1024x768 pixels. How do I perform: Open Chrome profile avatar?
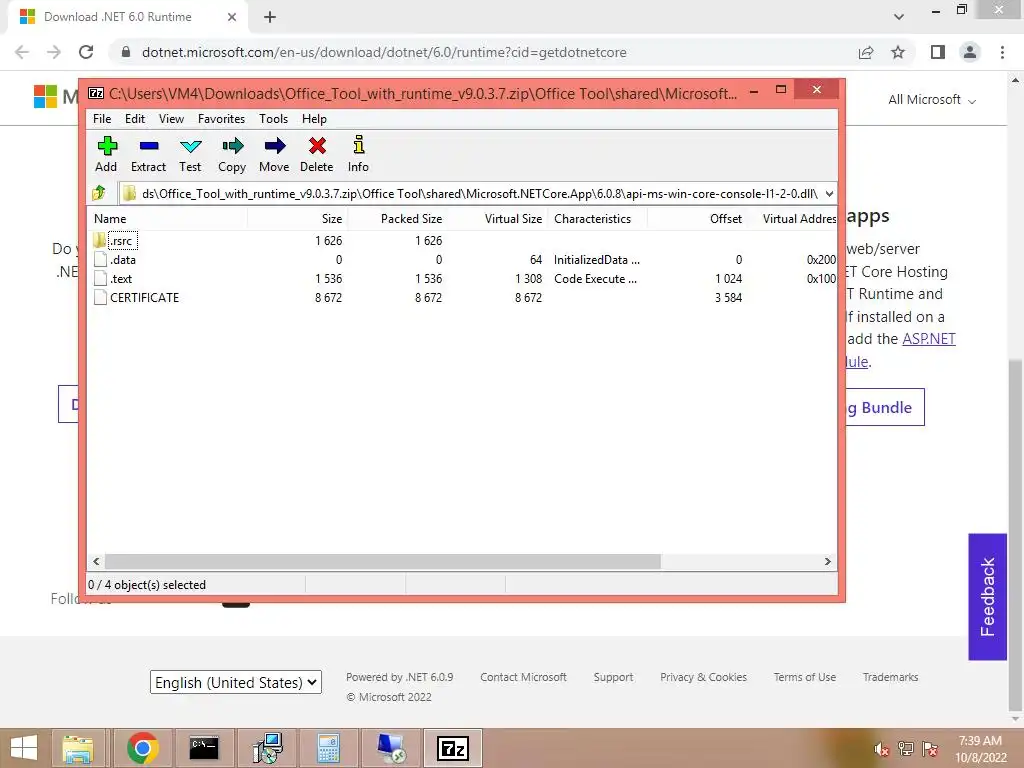970,52
